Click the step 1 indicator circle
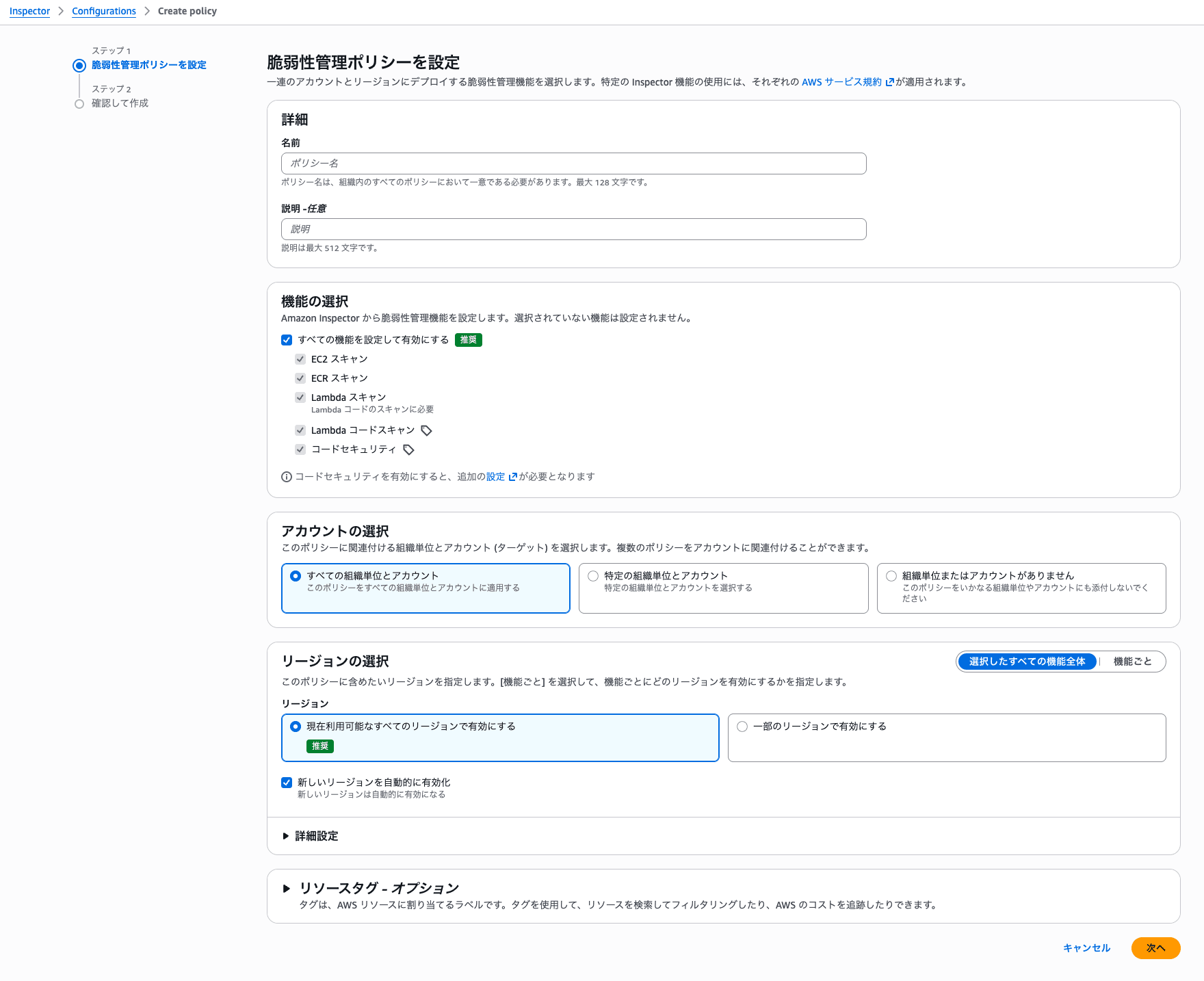The height and width of the screenshot is (981, 1204). point(79,66)
